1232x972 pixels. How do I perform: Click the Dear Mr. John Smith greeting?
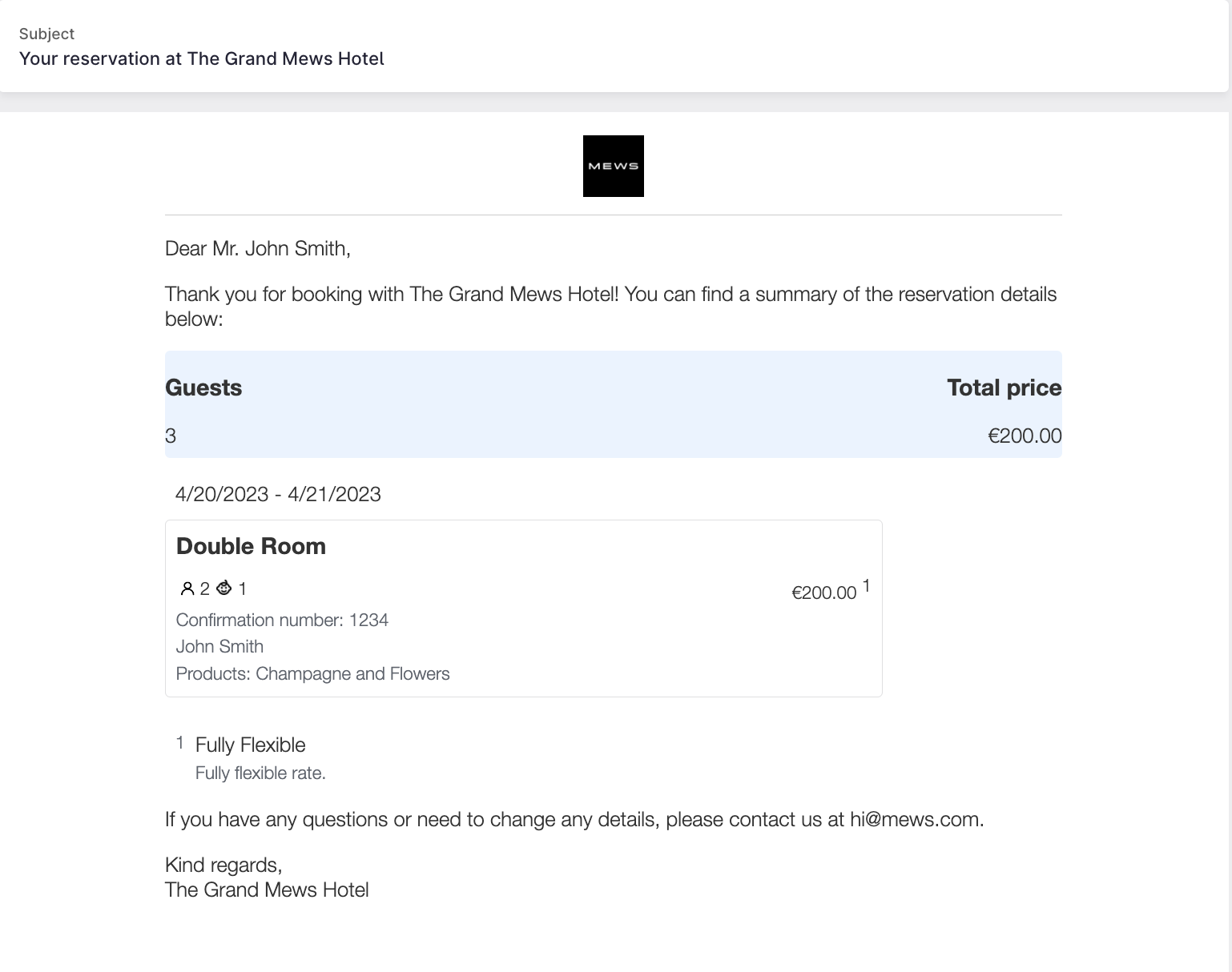coord(258,248)
